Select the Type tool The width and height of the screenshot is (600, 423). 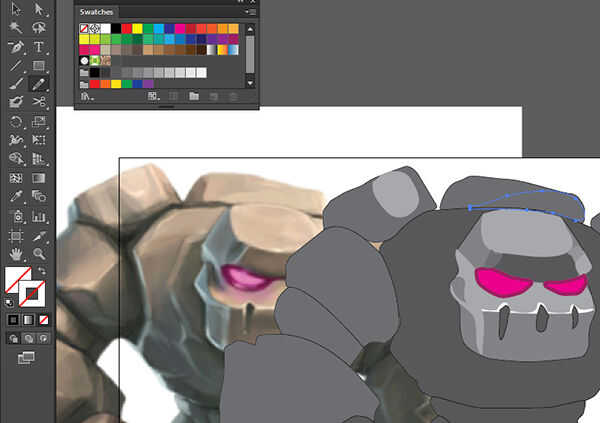click(39, 47)
